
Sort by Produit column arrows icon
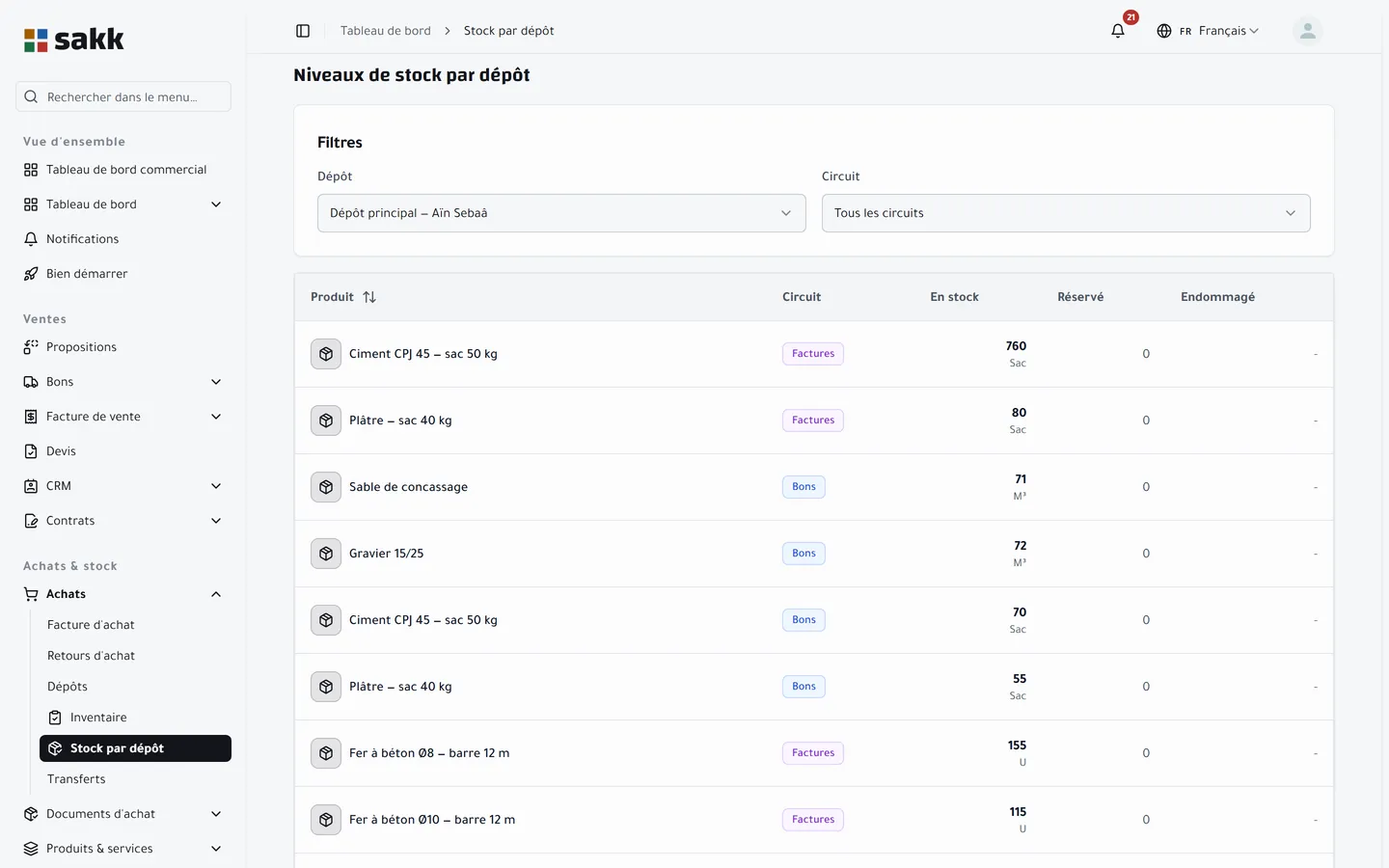pyautogui.click(x=369, y=297)
